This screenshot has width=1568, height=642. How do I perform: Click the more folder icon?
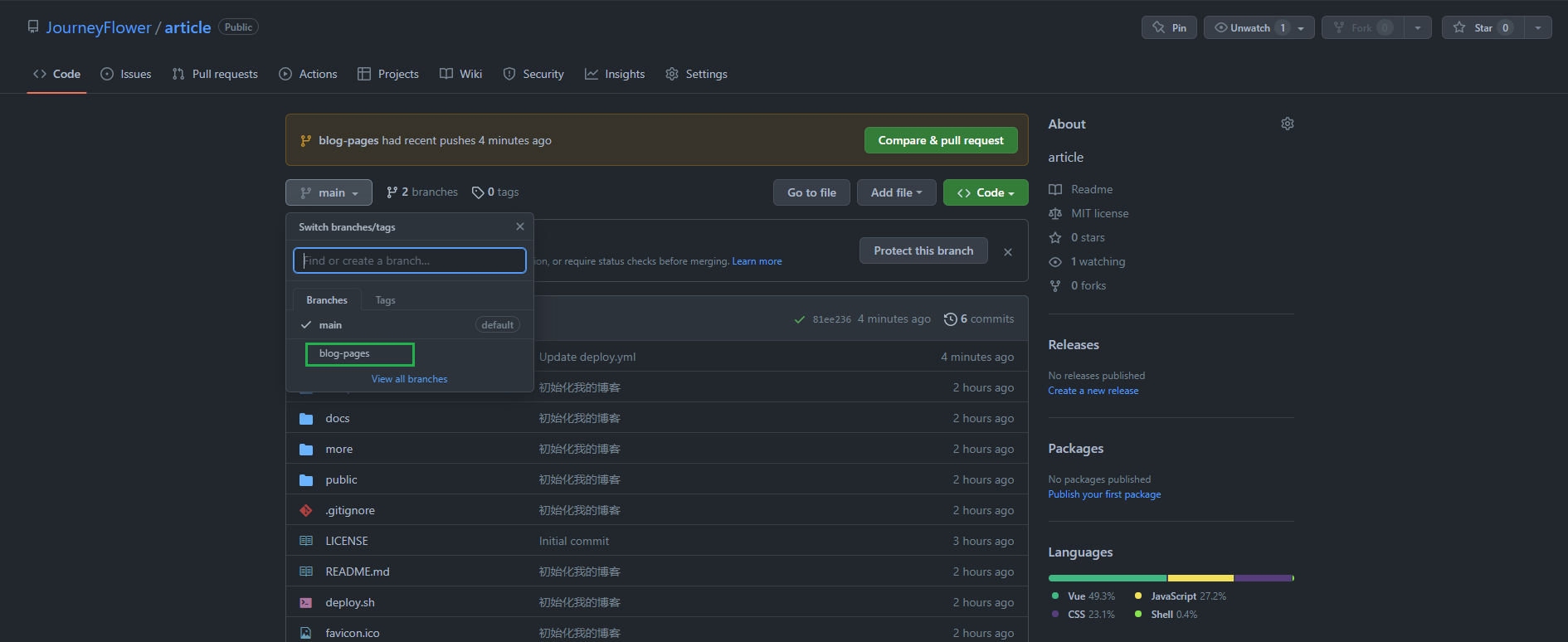[x=306, y=450]
